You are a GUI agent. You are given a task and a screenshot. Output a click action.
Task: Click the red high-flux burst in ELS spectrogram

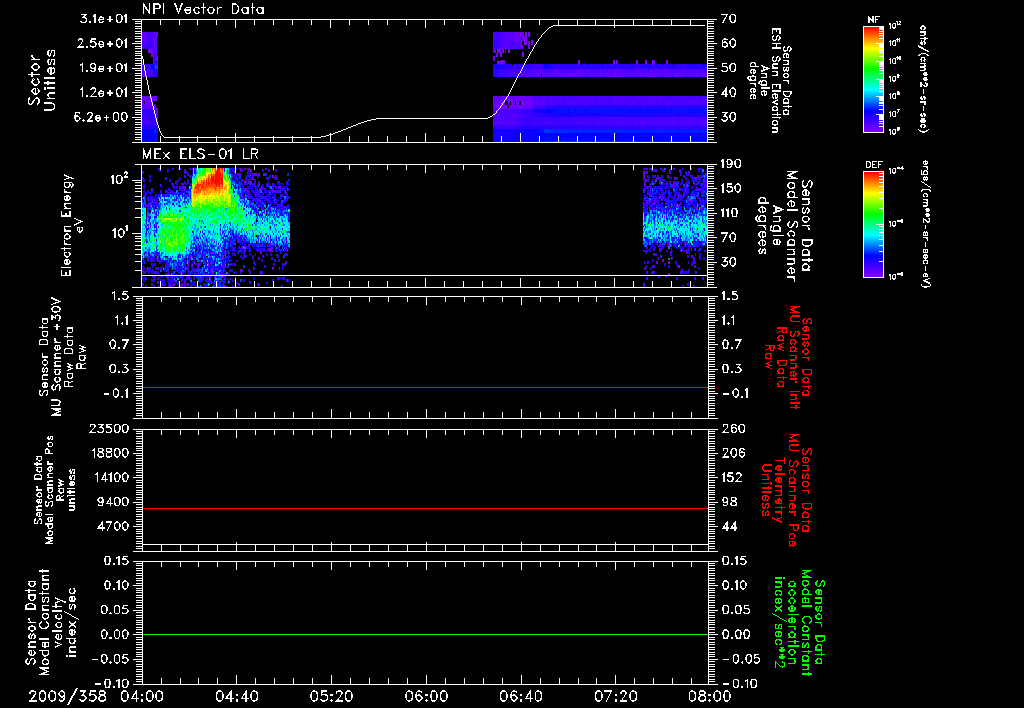click(x=210, y=183)
